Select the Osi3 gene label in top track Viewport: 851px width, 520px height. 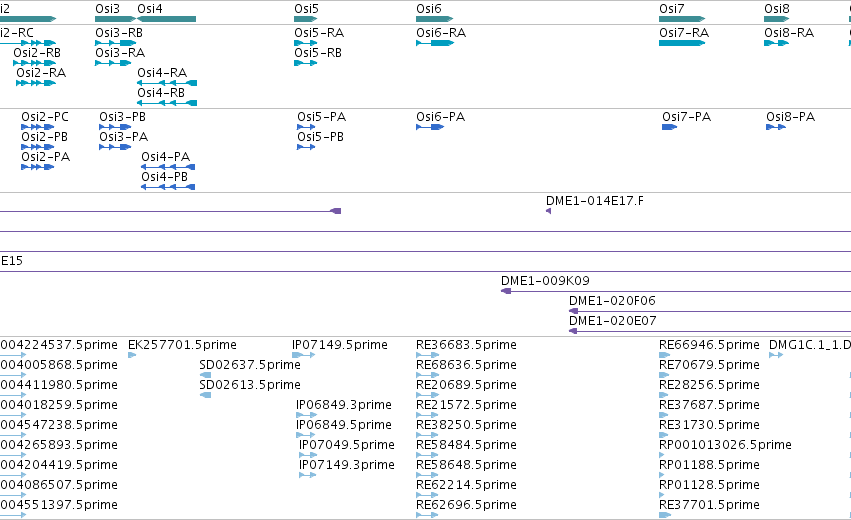[107, 9]
